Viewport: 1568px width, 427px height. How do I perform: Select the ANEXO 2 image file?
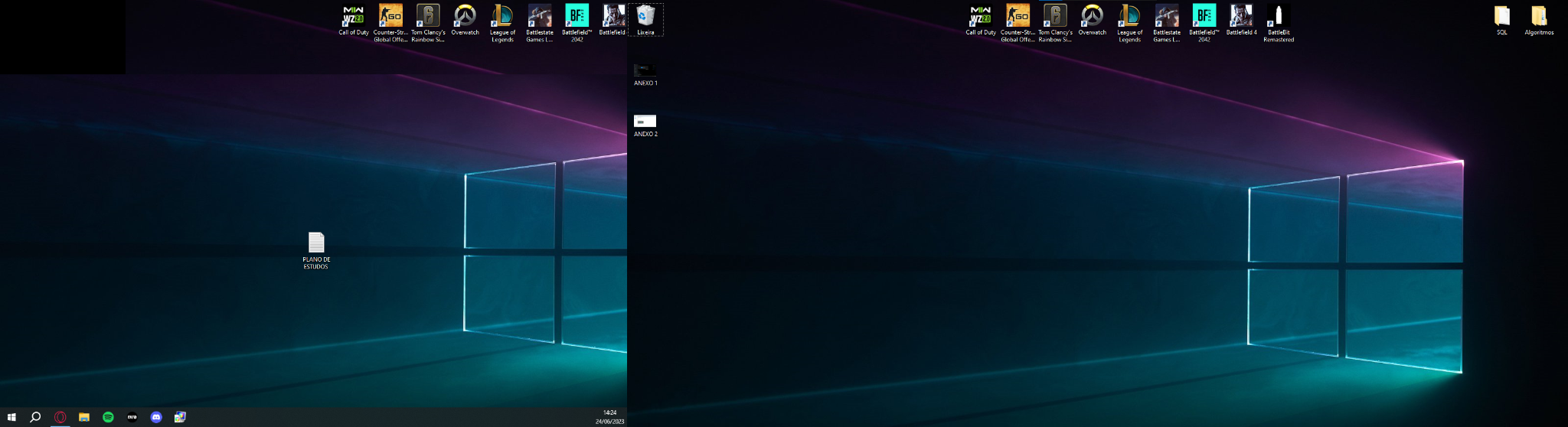645,125
